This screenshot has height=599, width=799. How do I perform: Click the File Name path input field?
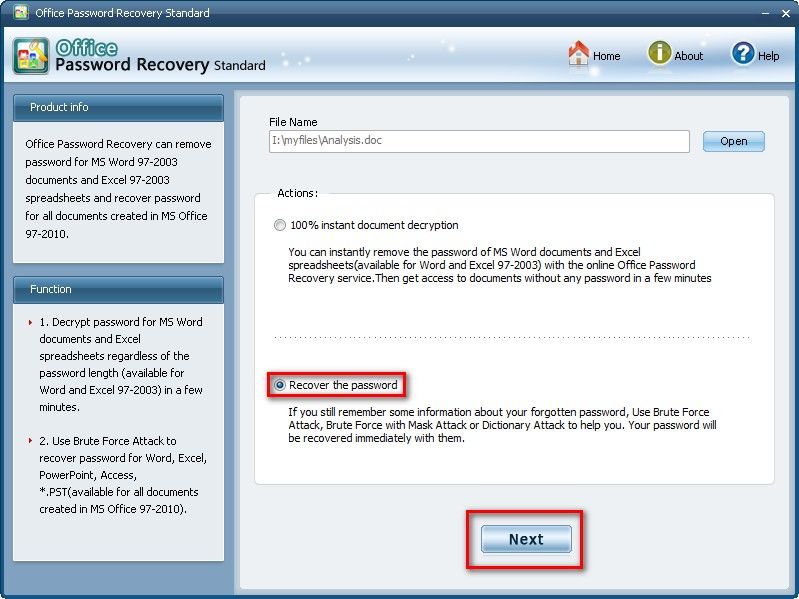[478, 141]
